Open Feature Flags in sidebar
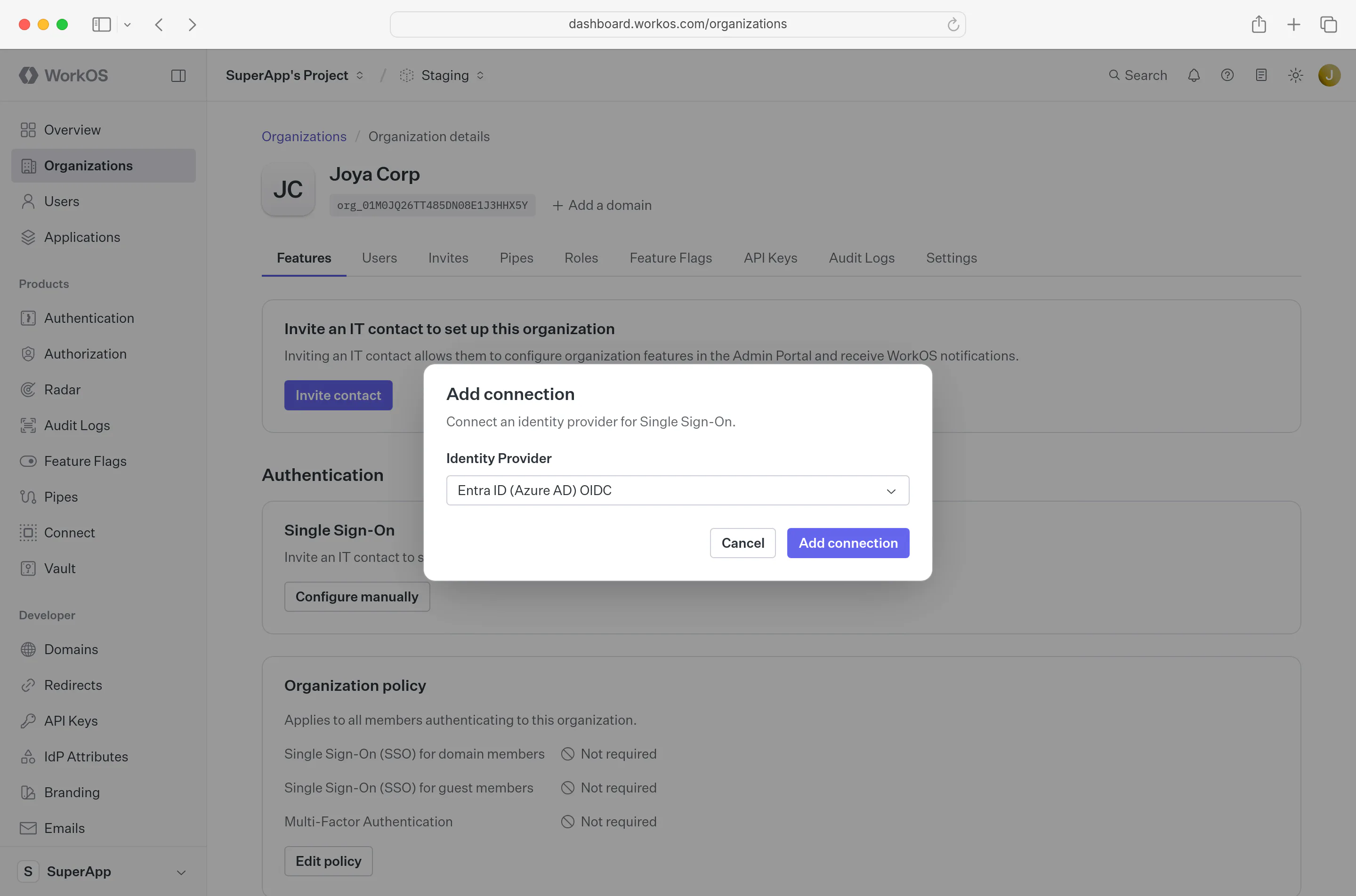Screen dimensions: 1356x896 click(104, 461)
